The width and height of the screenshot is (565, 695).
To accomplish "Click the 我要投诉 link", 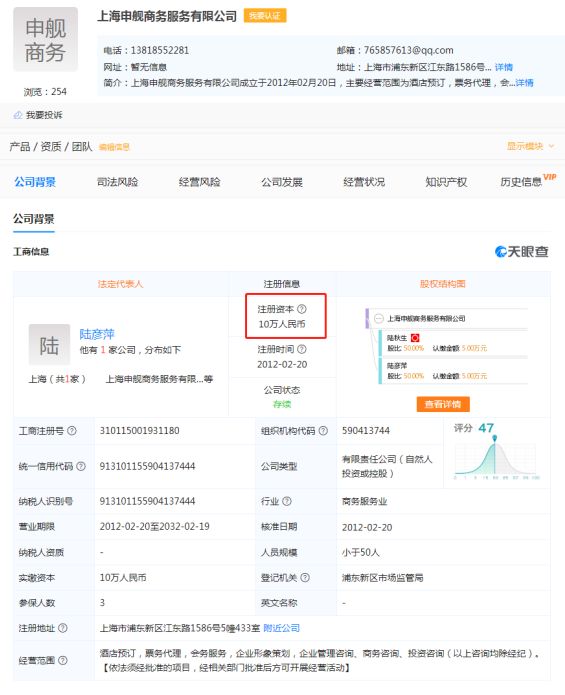I will coord(44,115).
